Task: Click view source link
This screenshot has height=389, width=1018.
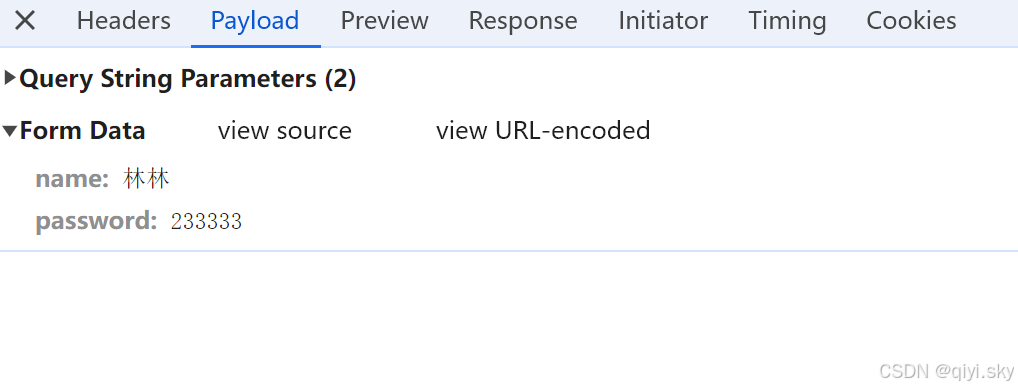Action: 284,131
